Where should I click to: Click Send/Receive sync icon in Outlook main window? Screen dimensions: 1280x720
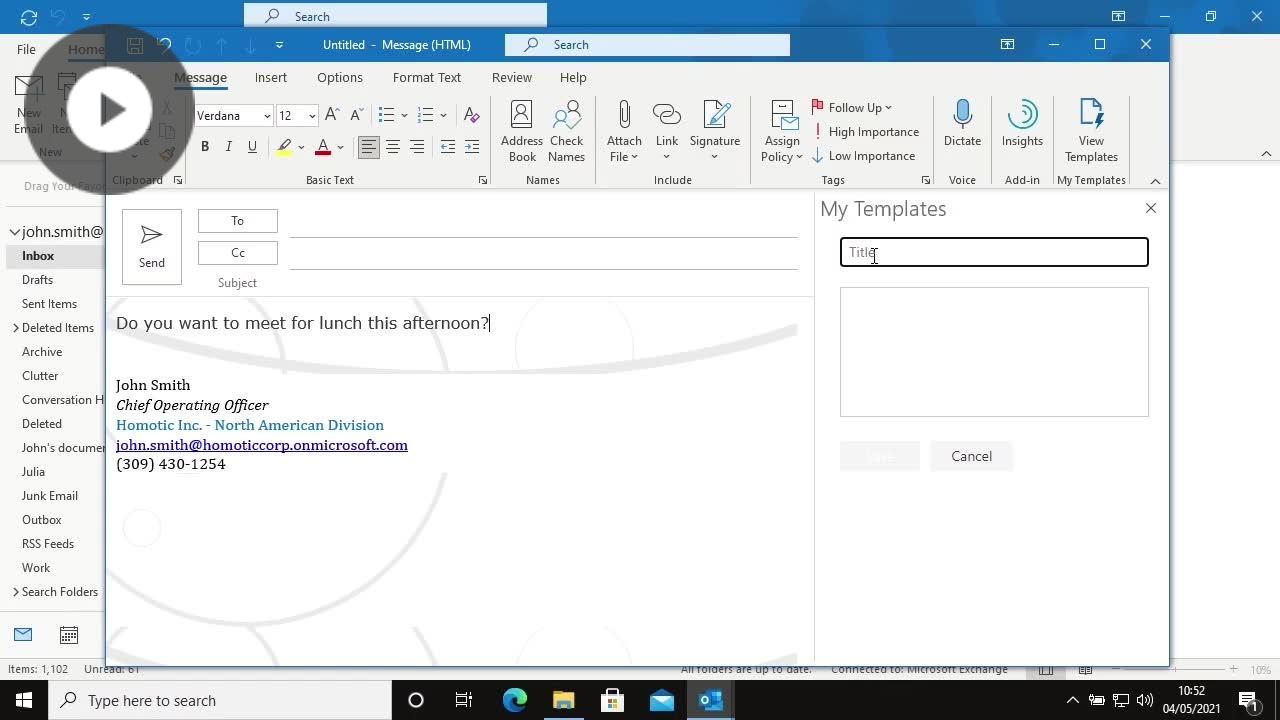click(x=28, y=17)
